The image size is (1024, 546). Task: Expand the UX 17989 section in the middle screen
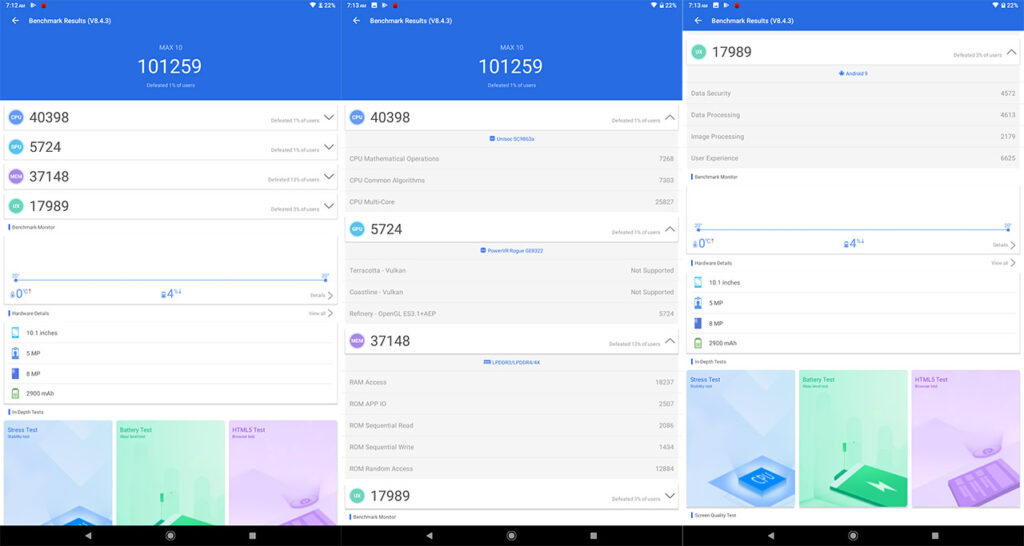click(669, 496)
